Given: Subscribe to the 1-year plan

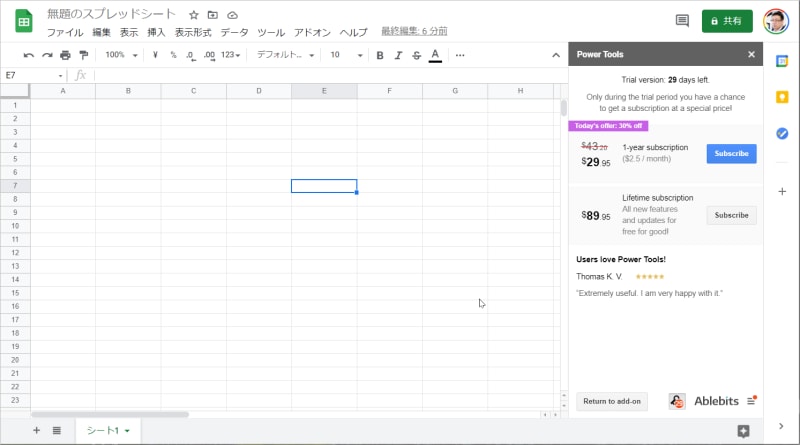Looking at the screenshot, I should [731, 154].
